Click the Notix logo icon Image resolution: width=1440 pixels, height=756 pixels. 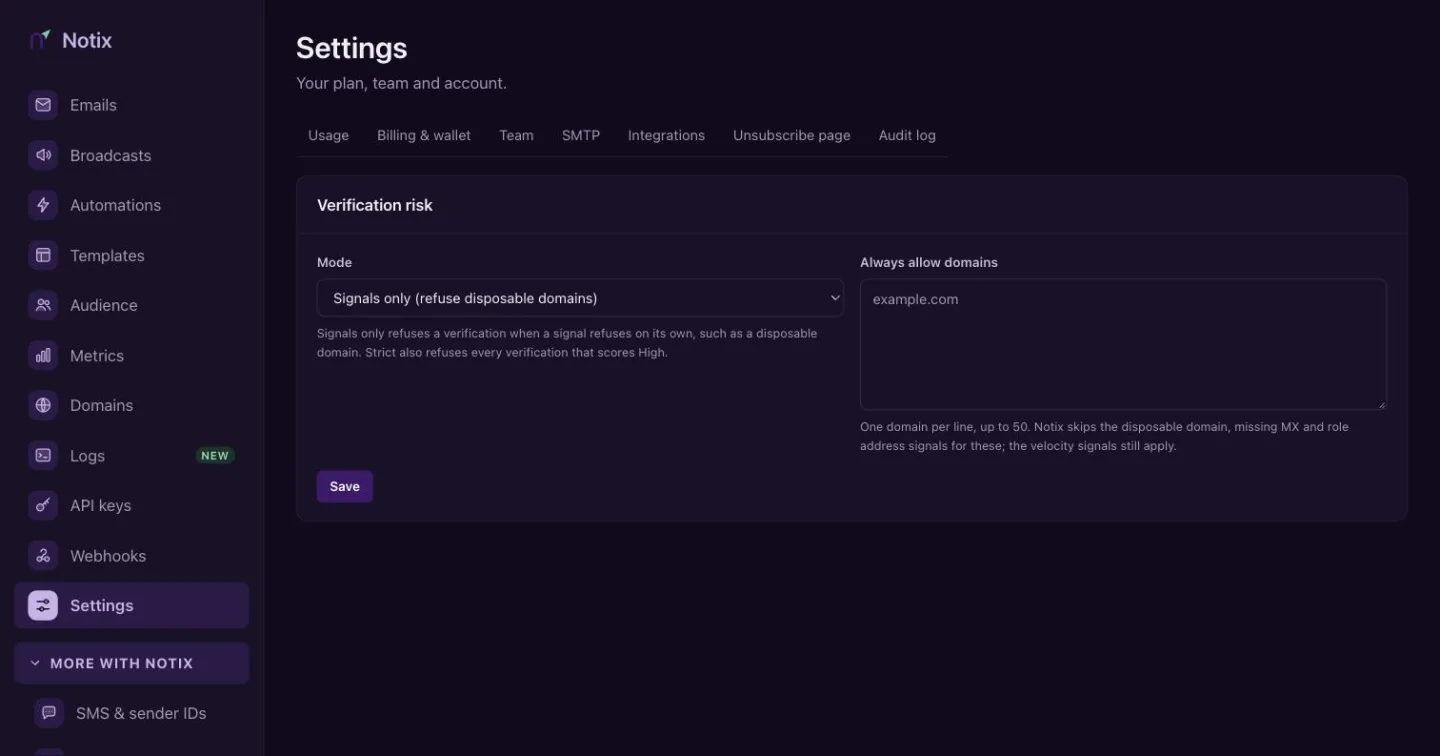40,40
